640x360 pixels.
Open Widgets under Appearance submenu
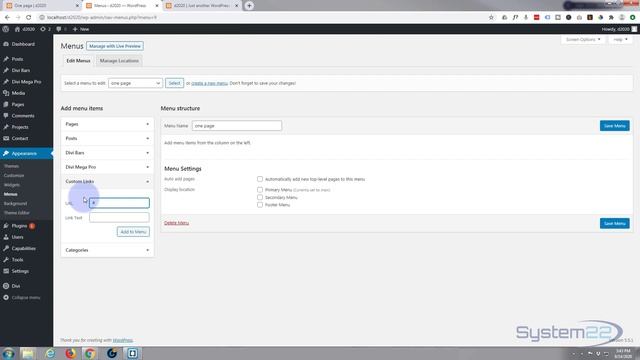click(11, 185)
